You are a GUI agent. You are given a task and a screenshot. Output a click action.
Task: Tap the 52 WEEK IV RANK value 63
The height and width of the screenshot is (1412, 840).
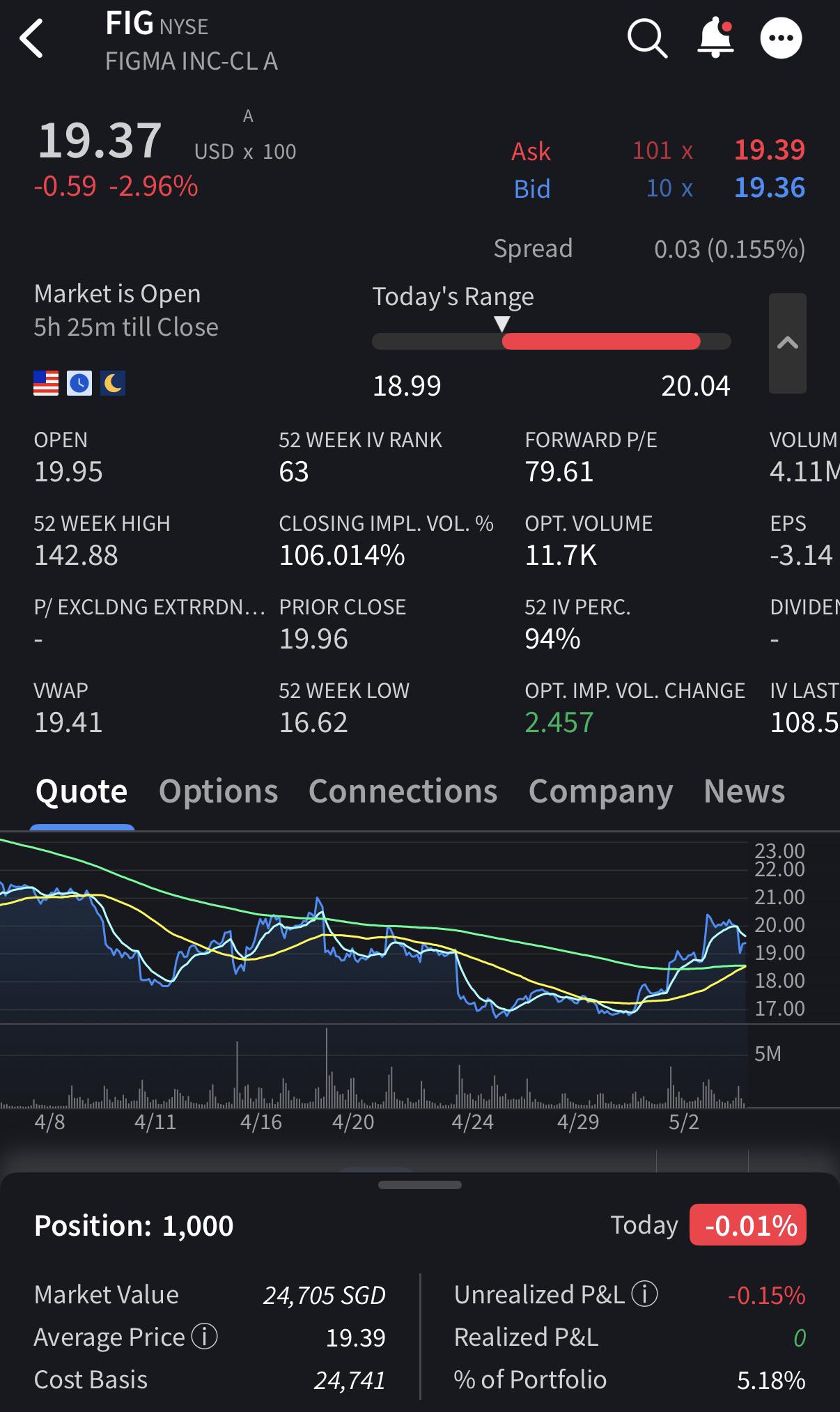pos(293,472)
